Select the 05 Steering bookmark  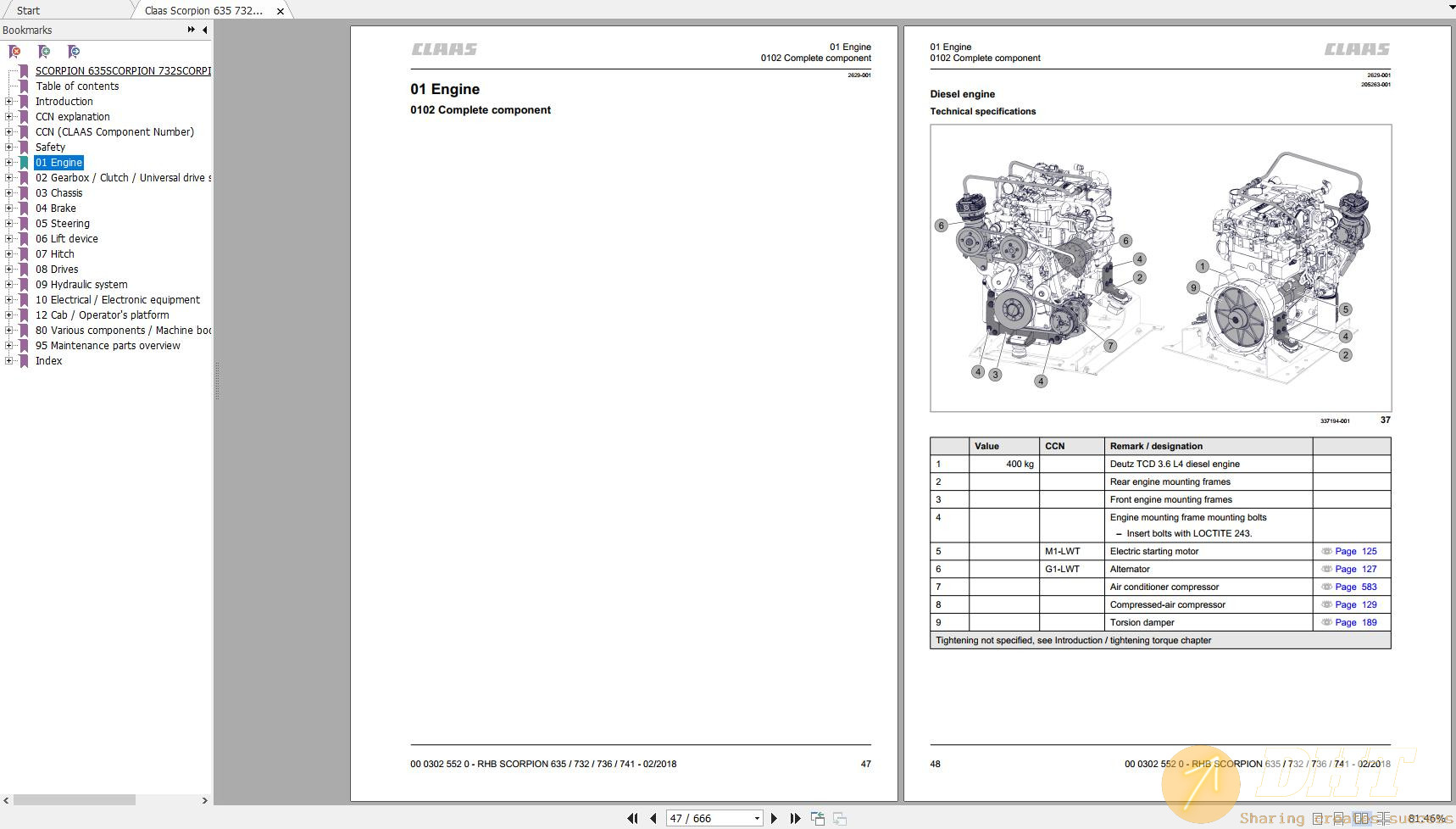62,223
